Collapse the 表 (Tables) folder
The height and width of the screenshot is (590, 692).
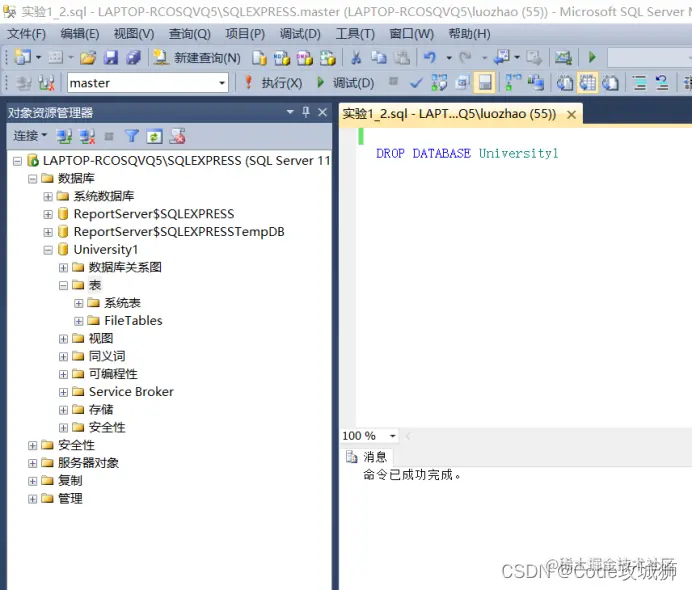coord(64,286)
